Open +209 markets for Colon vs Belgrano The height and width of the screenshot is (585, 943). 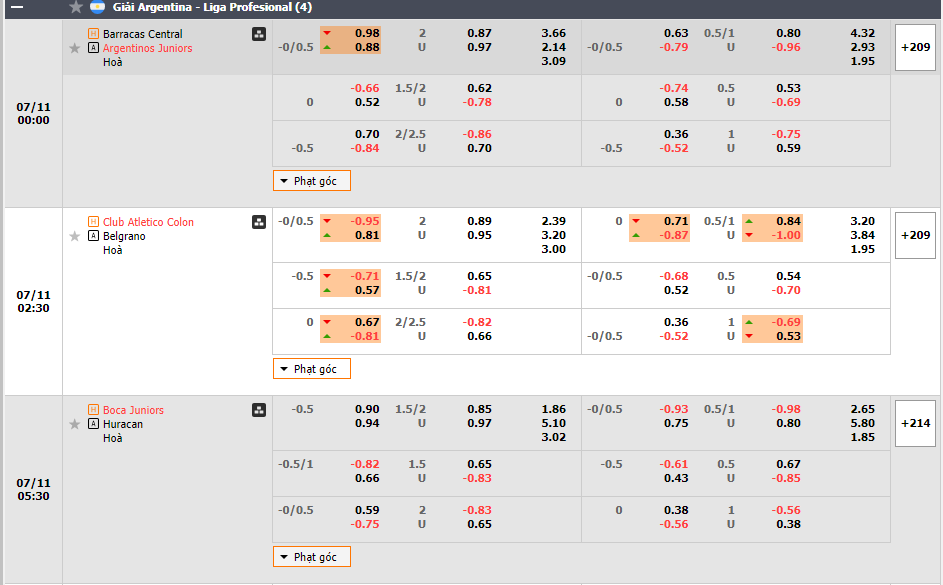pos(914,235)
